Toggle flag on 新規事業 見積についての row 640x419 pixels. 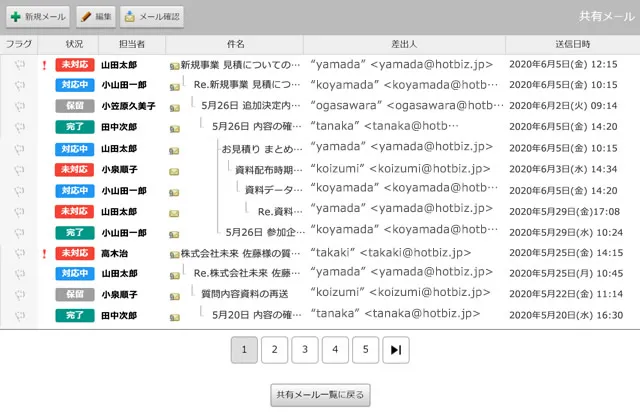(x=20, y=65)
